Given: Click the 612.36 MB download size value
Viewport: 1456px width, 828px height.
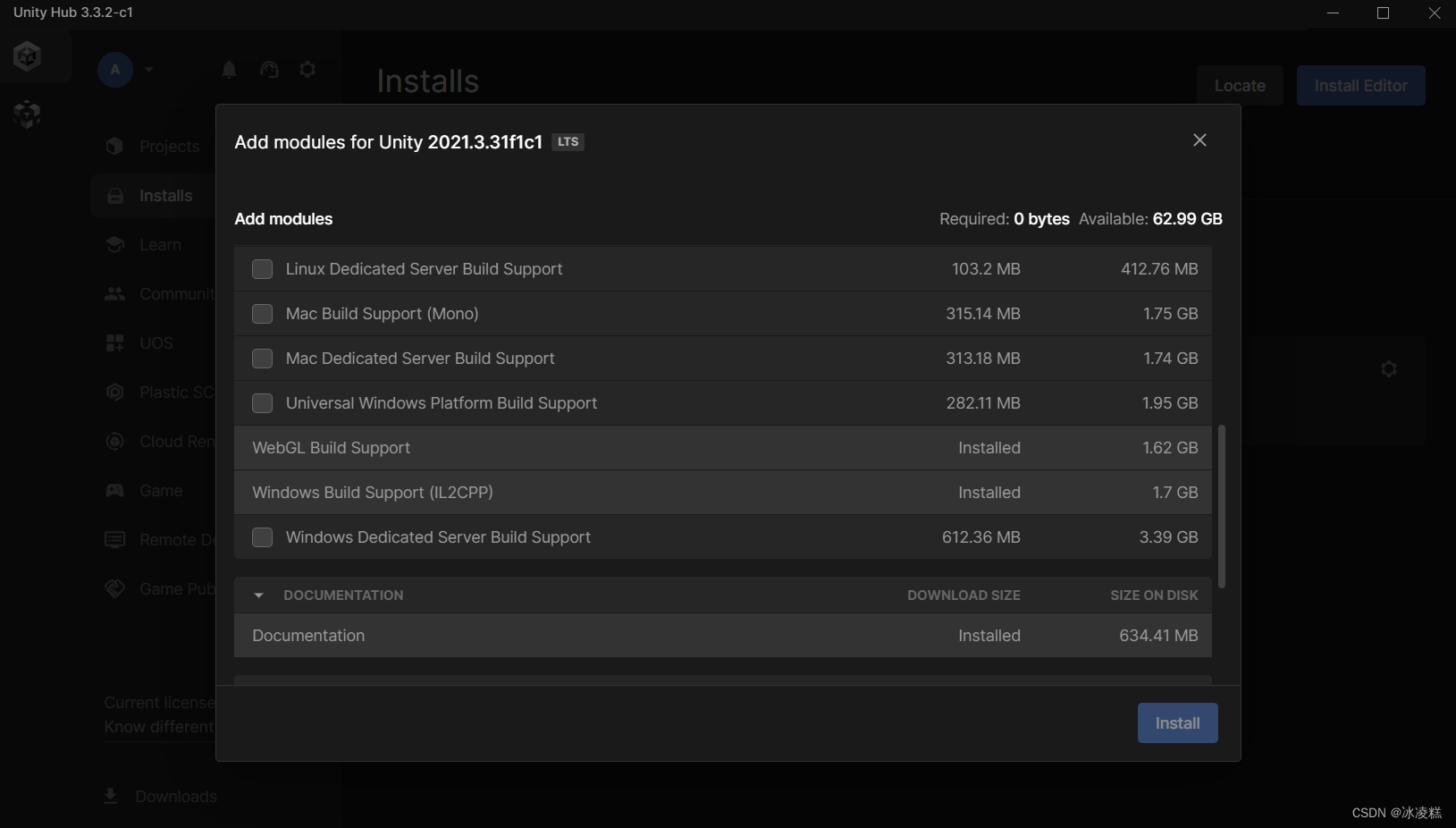Looking at the screenshot, I should click(x=980, y=537).
